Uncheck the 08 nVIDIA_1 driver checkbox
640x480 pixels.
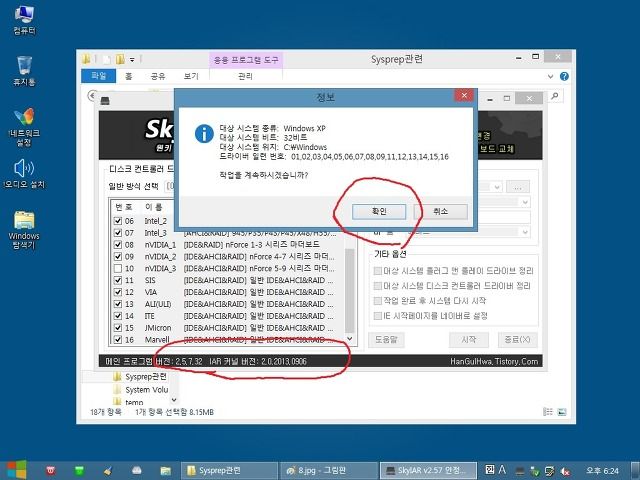pyautogui.click(x=118, y=244)
